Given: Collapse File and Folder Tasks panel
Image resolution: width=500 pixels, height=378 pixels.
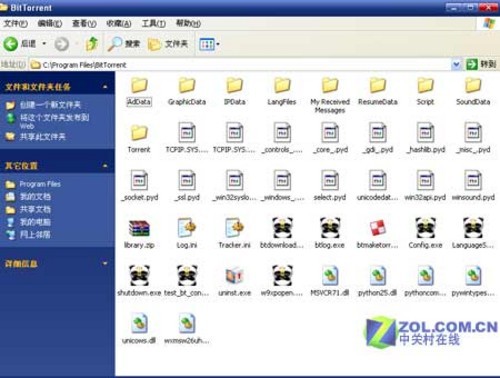Looking at the screenshot, I should pyautogui.click(x=105, y=87).
